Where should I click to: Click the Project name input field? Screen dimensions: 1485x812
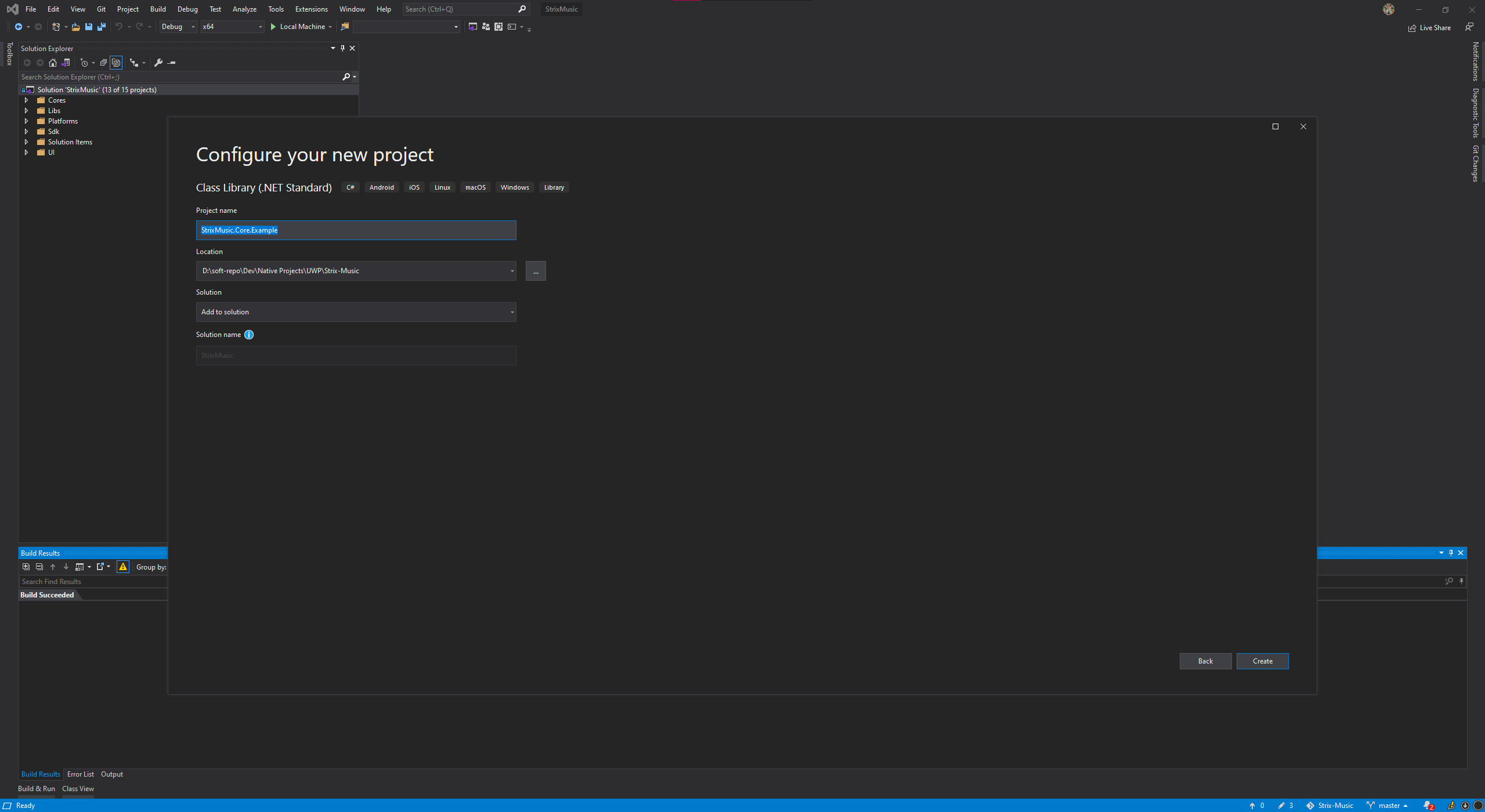[356, 230]
